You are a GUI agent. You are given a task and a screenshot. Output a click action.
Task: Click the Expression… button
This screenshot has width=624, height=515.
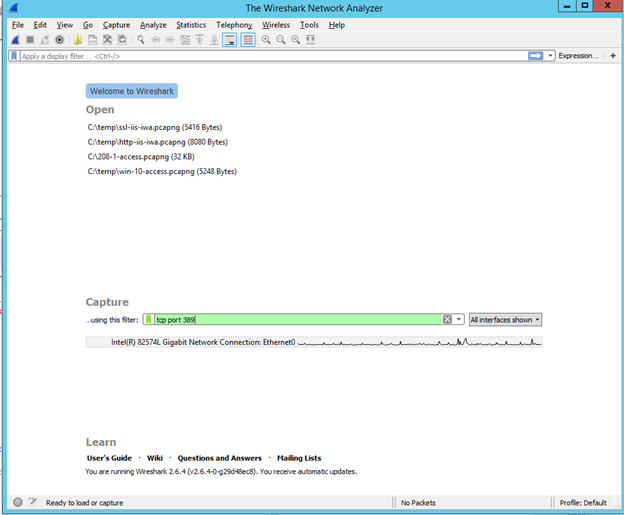578,56
